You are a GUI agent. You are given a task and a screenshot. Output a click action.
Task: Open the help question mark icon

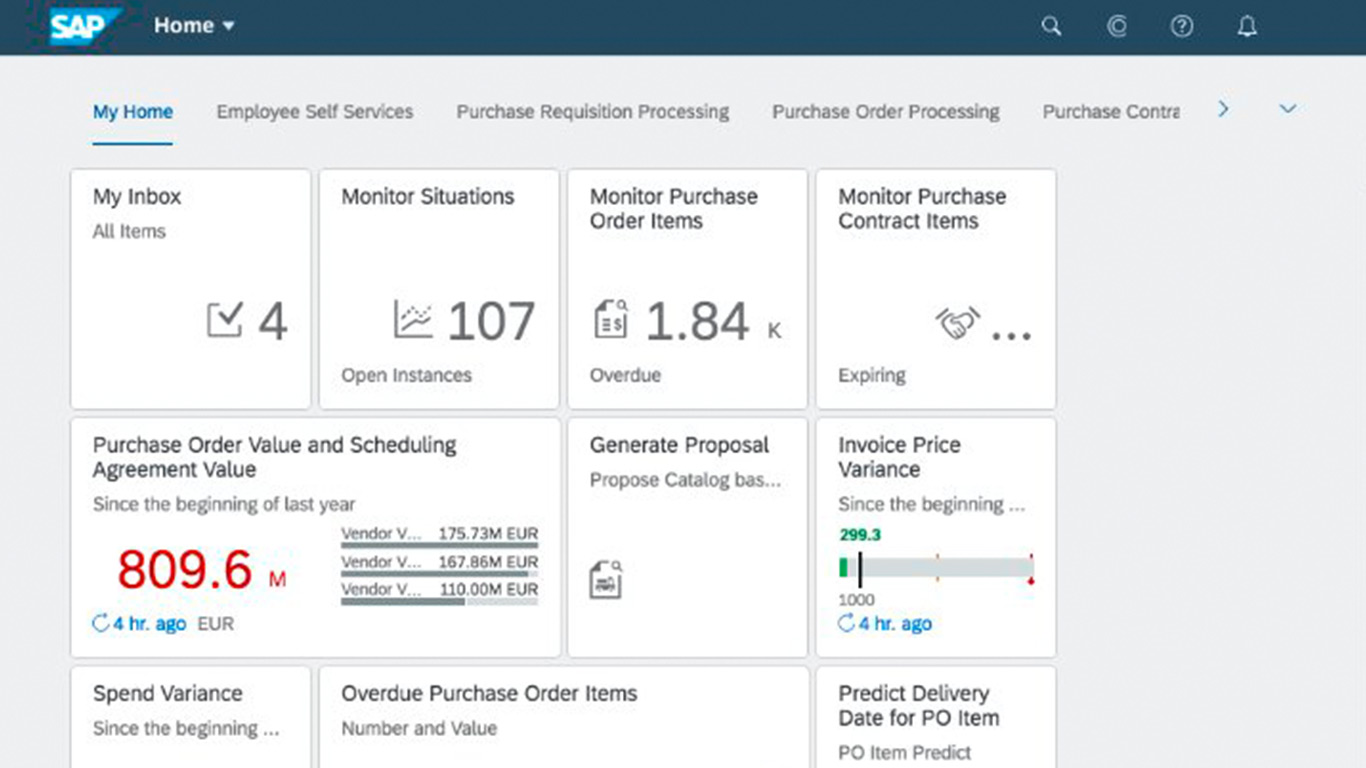(1182, 27)
